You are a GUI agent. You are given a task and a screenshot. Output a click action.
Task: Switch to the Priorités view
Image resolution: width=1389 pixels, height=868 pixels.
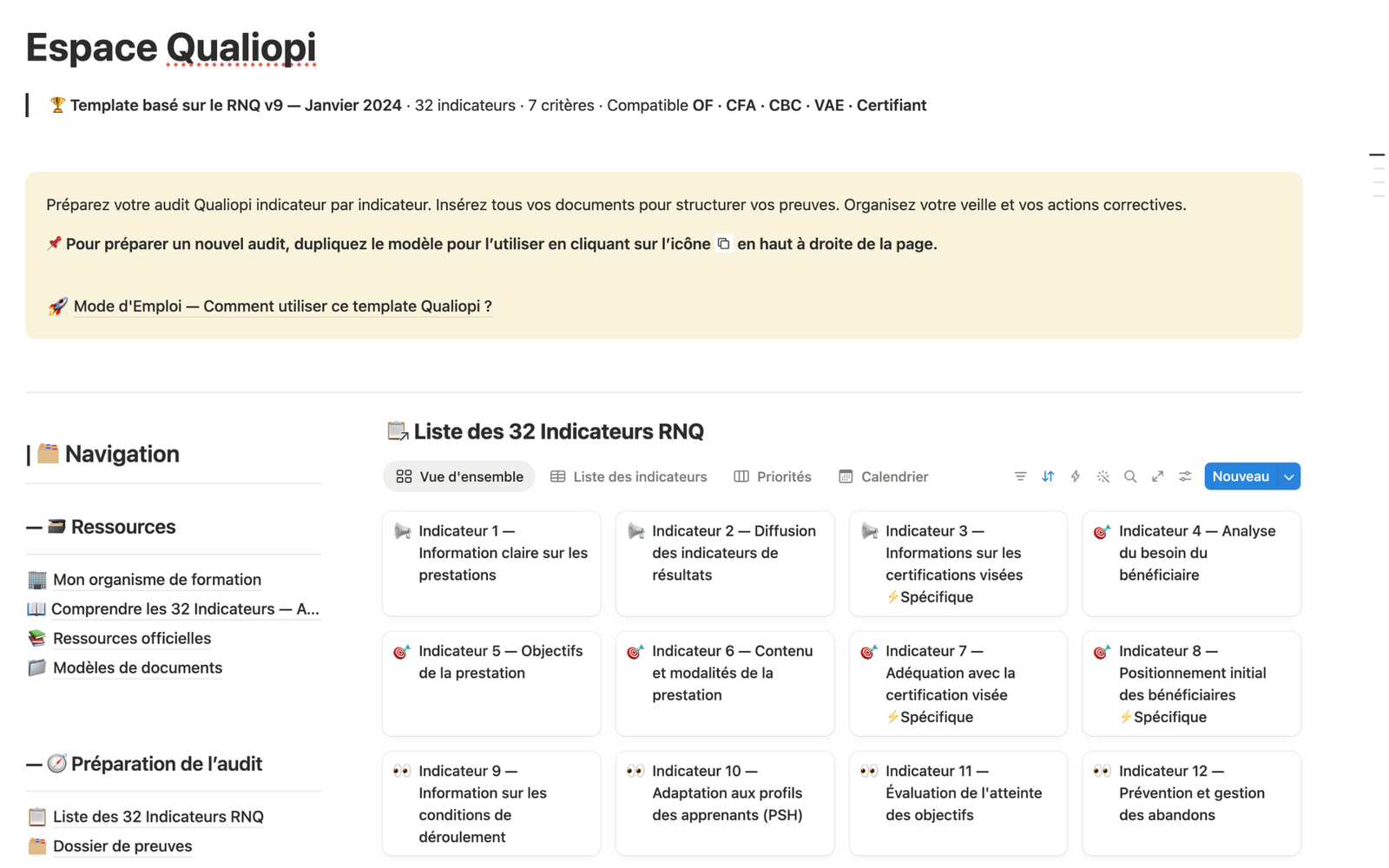783,476
